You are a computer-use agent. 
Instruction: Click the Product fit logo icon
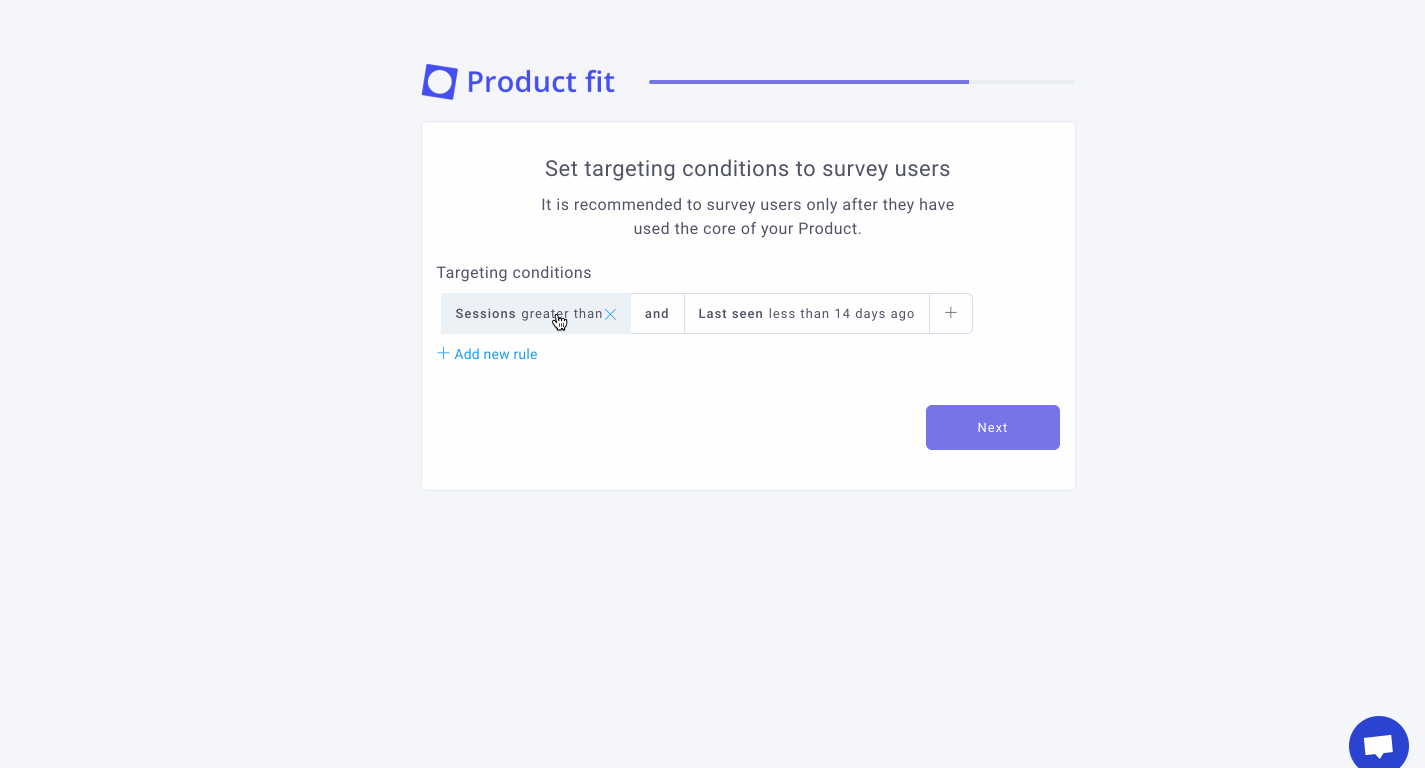click(x=440, y=82)
